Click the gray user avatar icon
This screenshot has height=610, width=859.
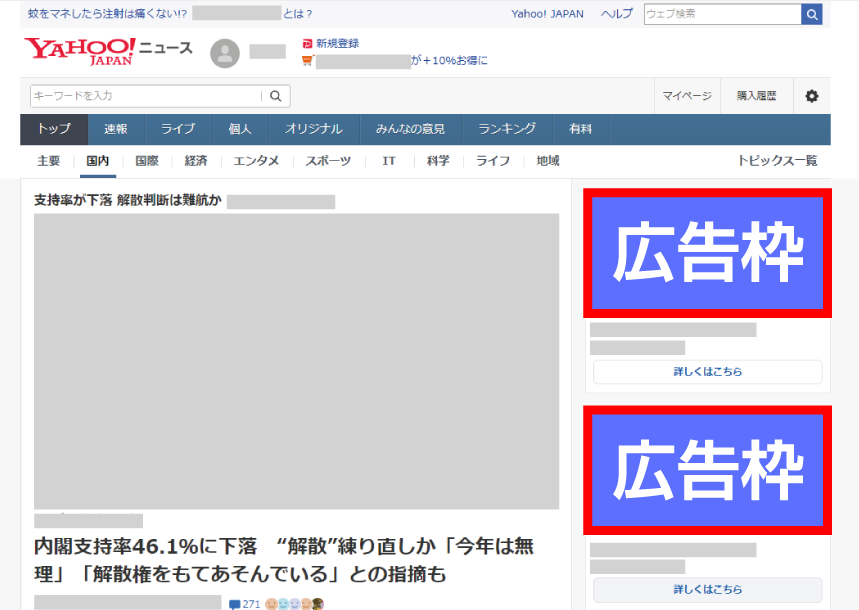(225, 54)
